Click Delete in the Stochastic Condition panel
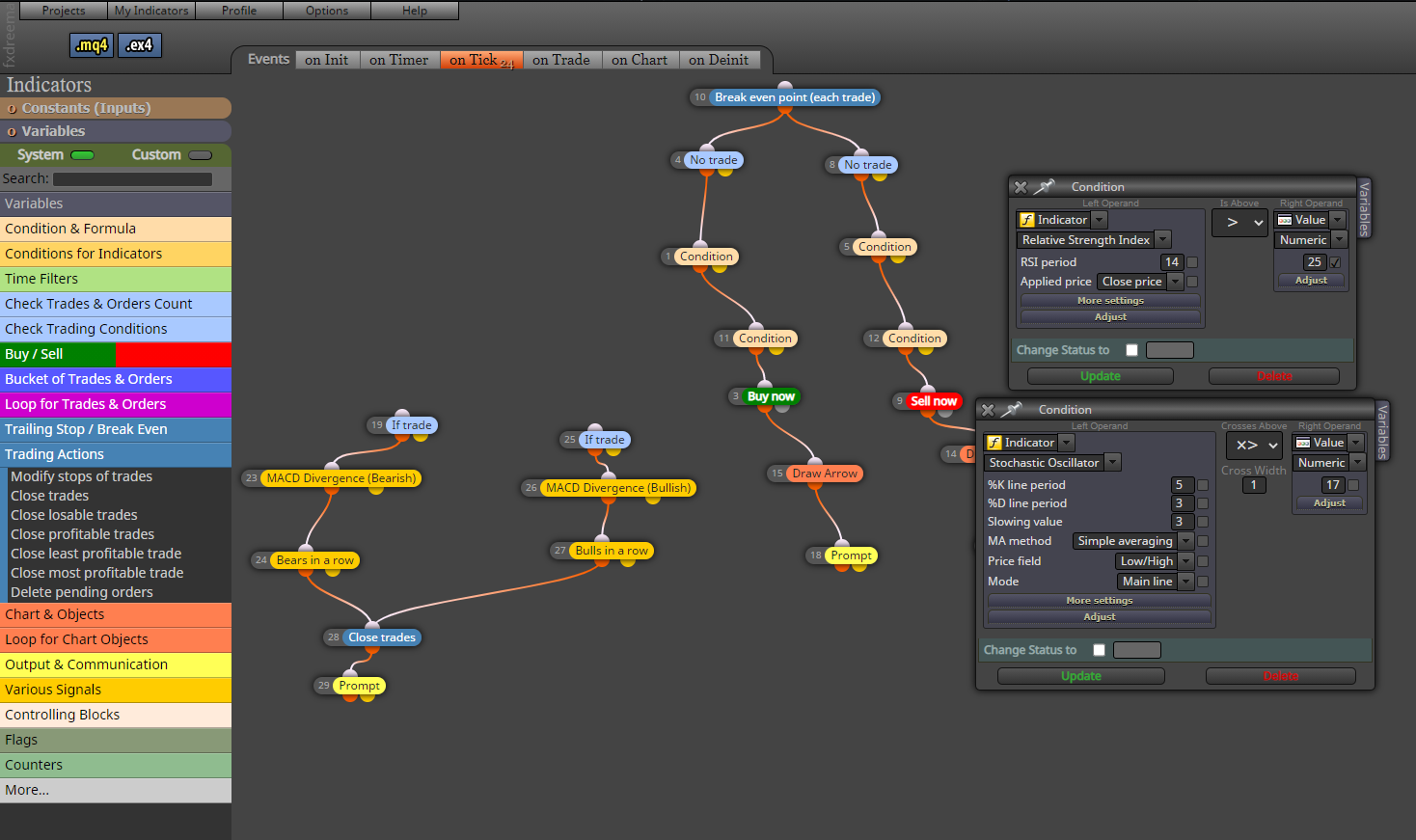The image size is (1416, 840). click(1281, 676)
